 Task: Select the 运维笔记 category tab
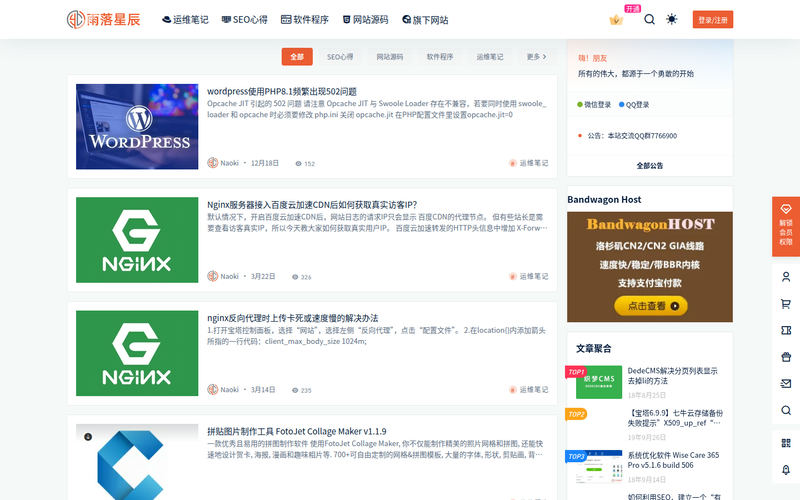click(x=490, y=57)
